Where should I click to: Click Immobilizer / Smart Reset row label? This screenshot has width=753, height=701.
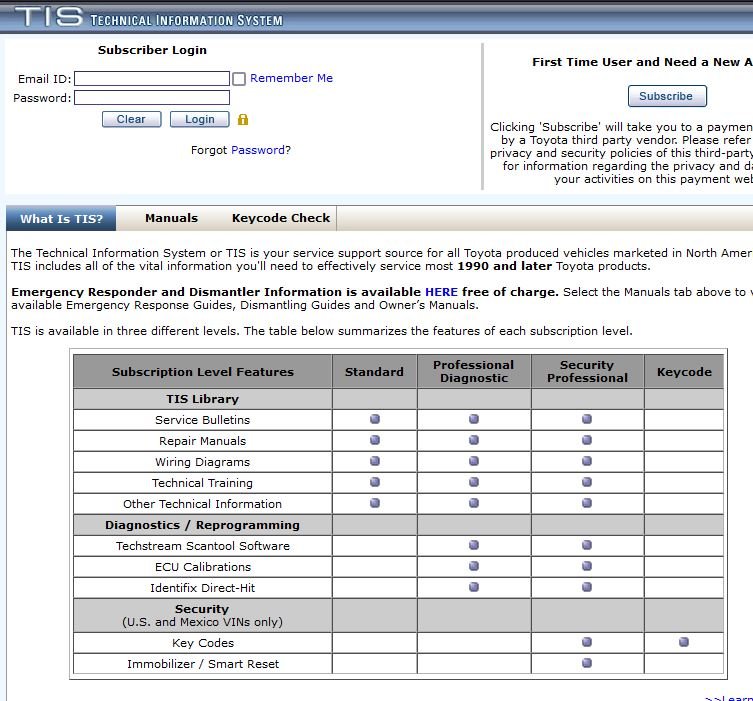(x=203, y=664)
